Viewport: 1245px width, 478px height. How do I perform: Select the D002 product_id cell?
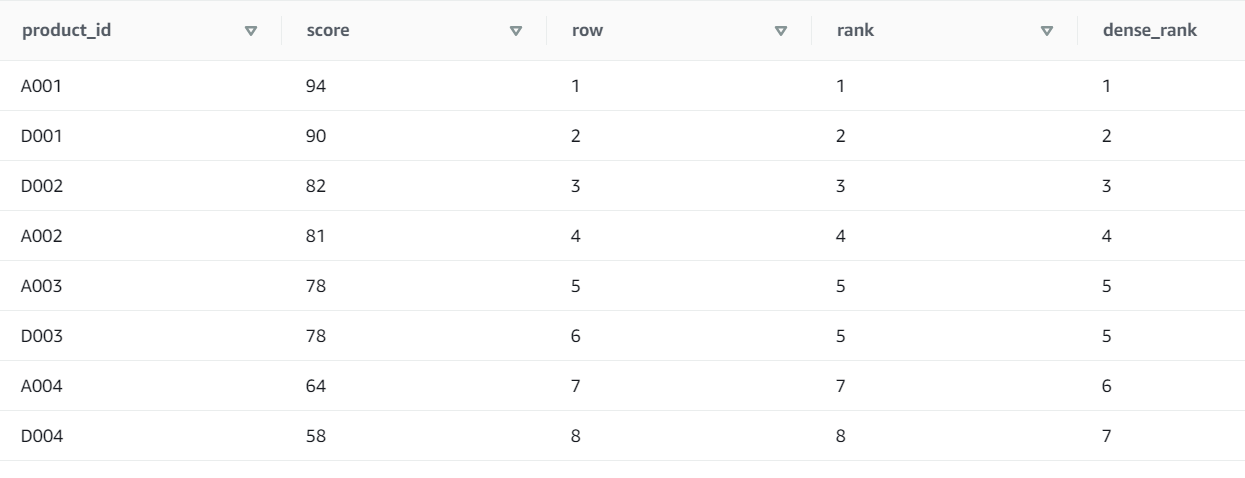tap(43, 186)
